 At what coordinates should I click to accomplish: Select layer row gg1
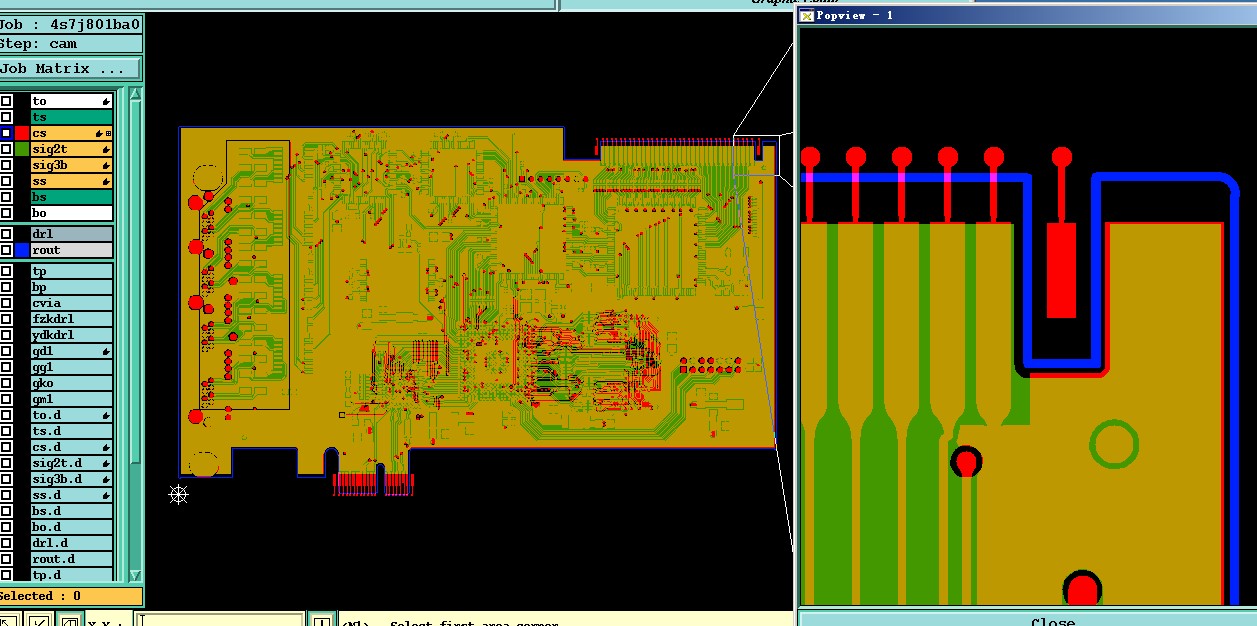click(x=71, y=367)
